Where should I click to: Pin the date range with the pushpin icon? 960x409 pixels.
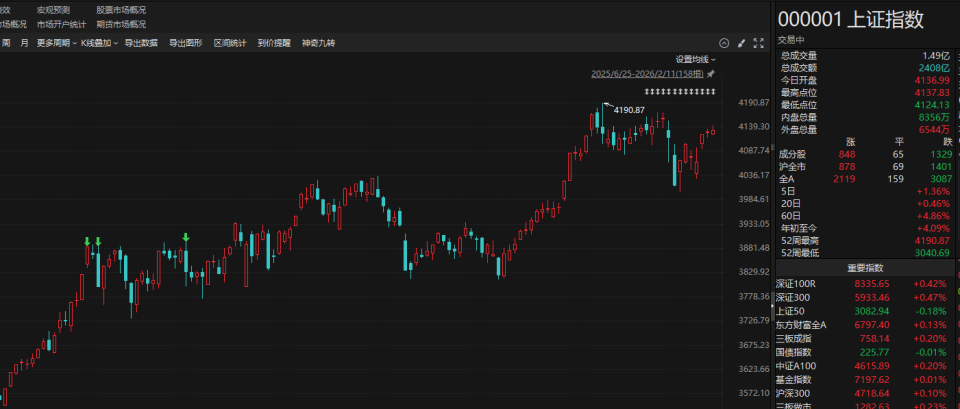point(711,74)
